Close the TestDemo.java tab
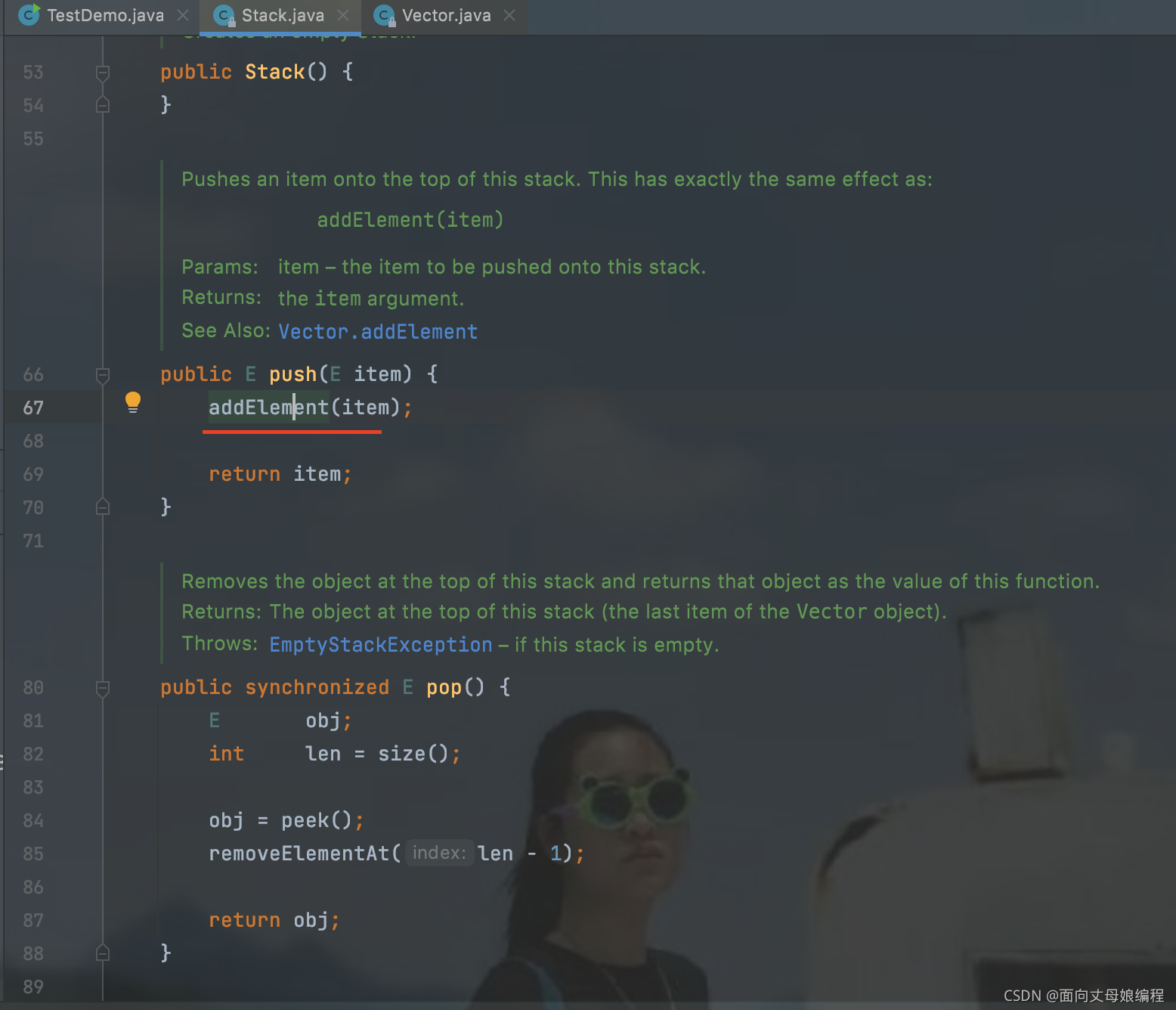1176x1010 pixels. [183, 15]
